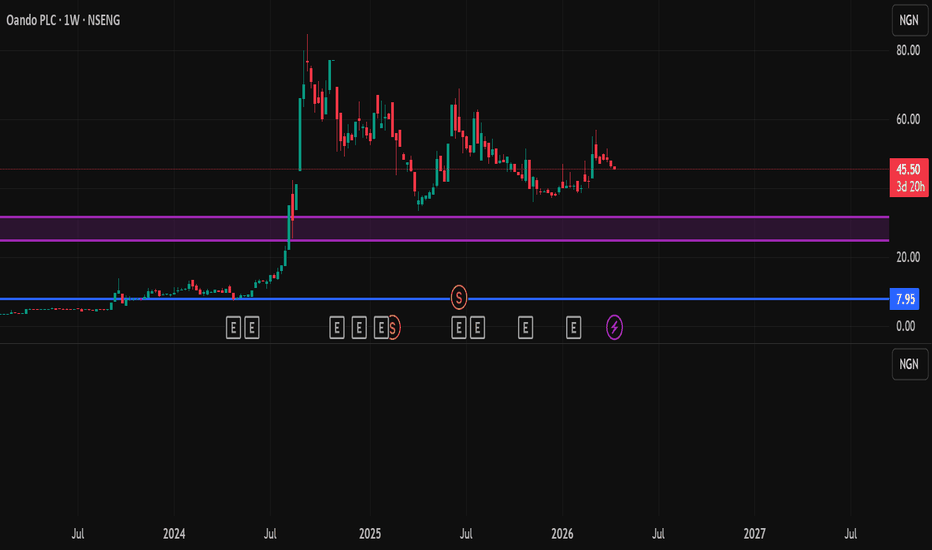
Task: Click the earliest E earnings marker
Action: pos(234,328)
